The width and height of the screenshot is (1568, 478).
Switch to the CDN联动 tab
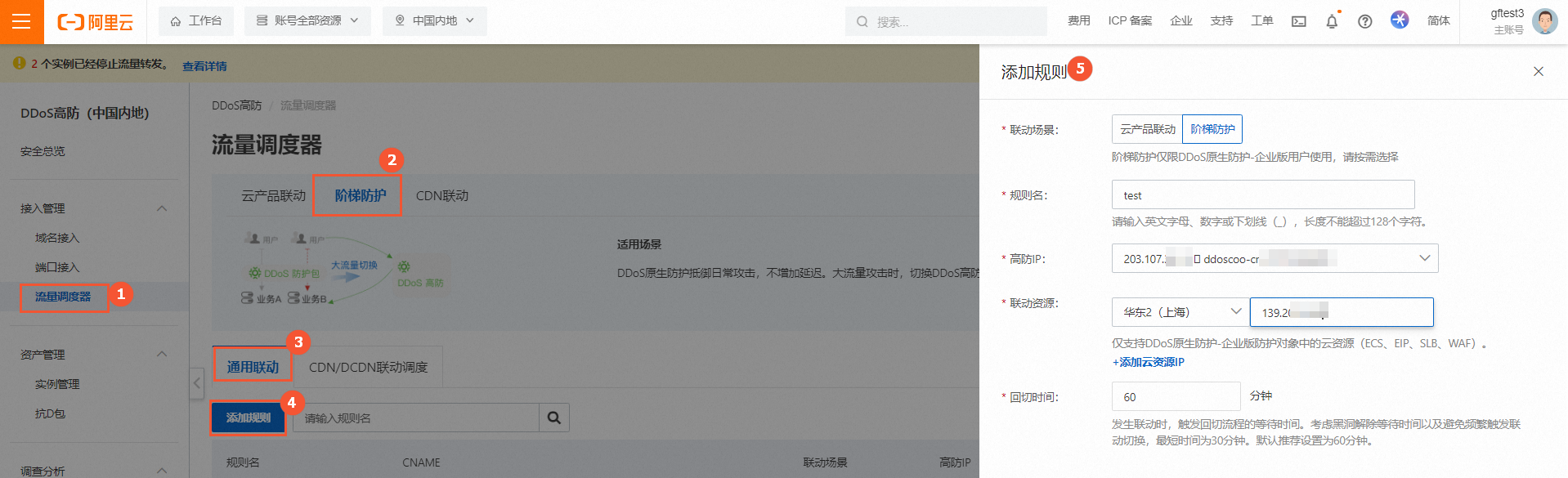coord(442,196)
